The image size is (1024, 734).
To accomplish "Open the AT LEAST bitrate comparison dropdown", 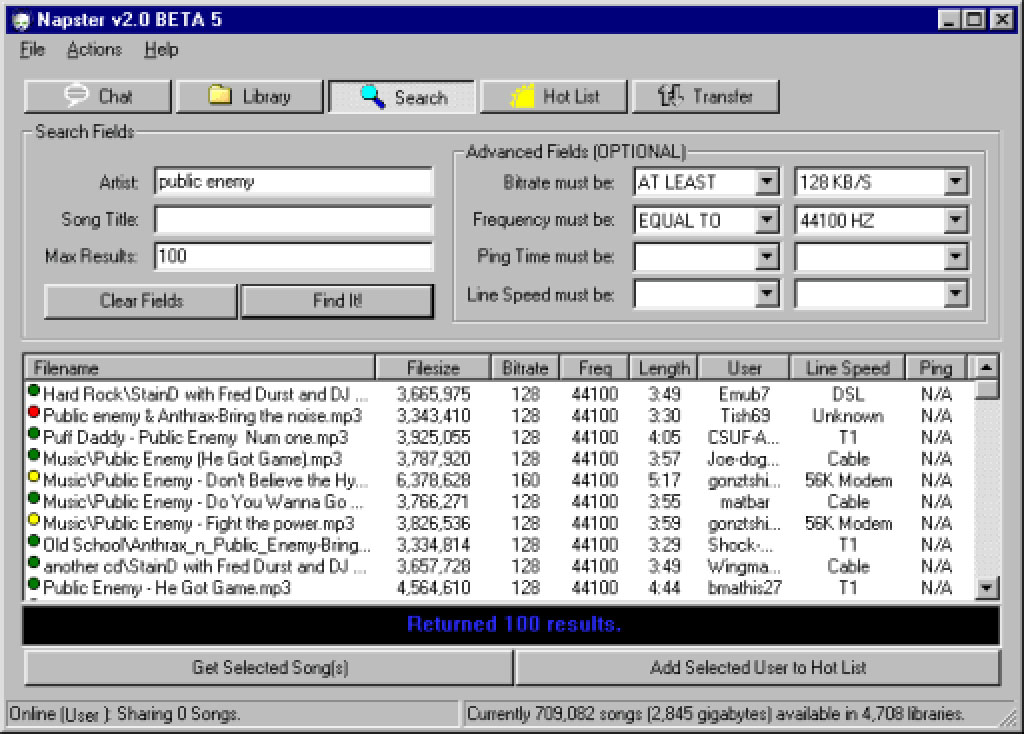I will [770, 181].
